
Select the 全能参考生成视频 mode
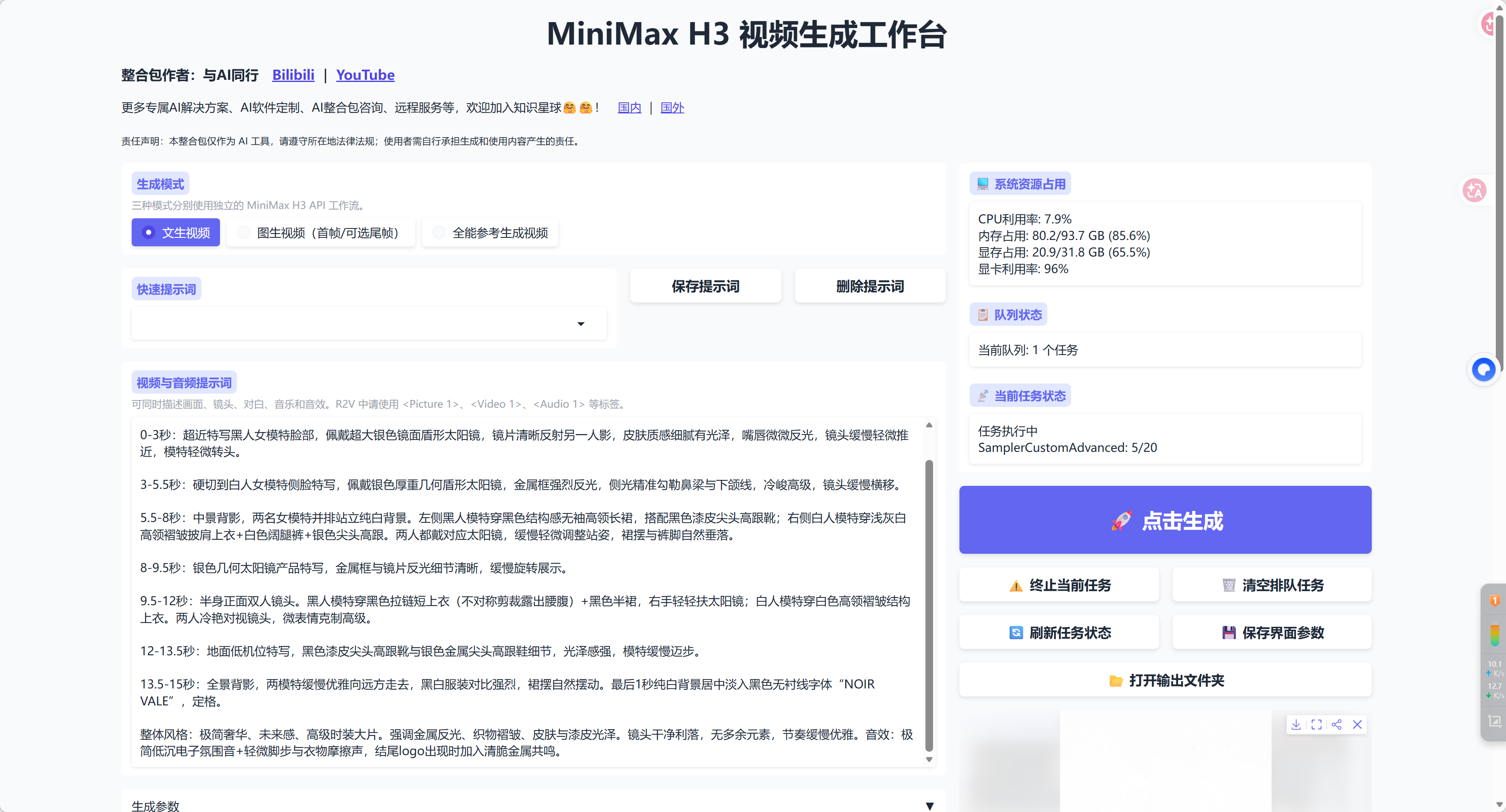tap(490, 233)
